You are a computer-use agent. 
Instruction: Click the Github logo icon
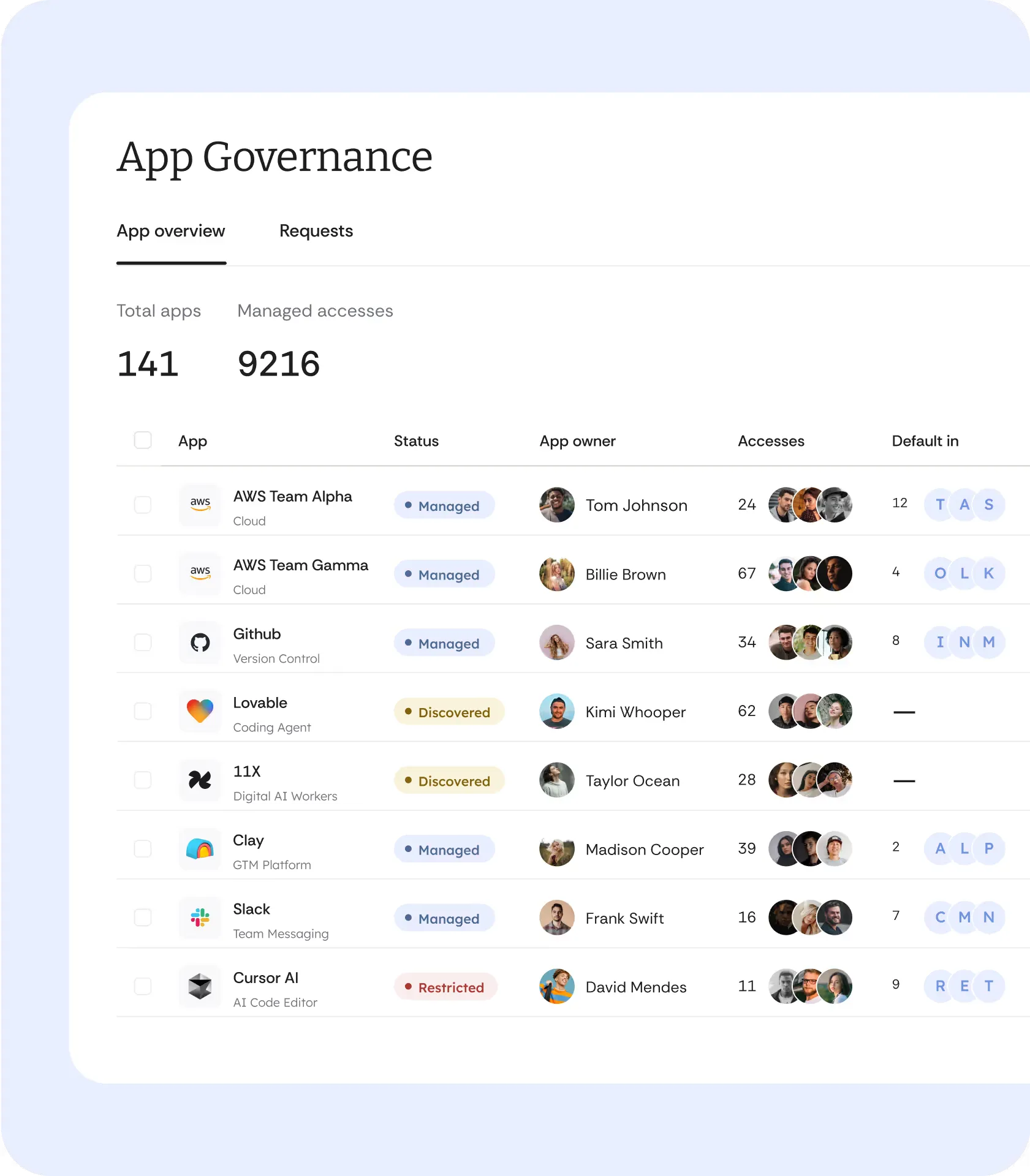click(200, 643)
